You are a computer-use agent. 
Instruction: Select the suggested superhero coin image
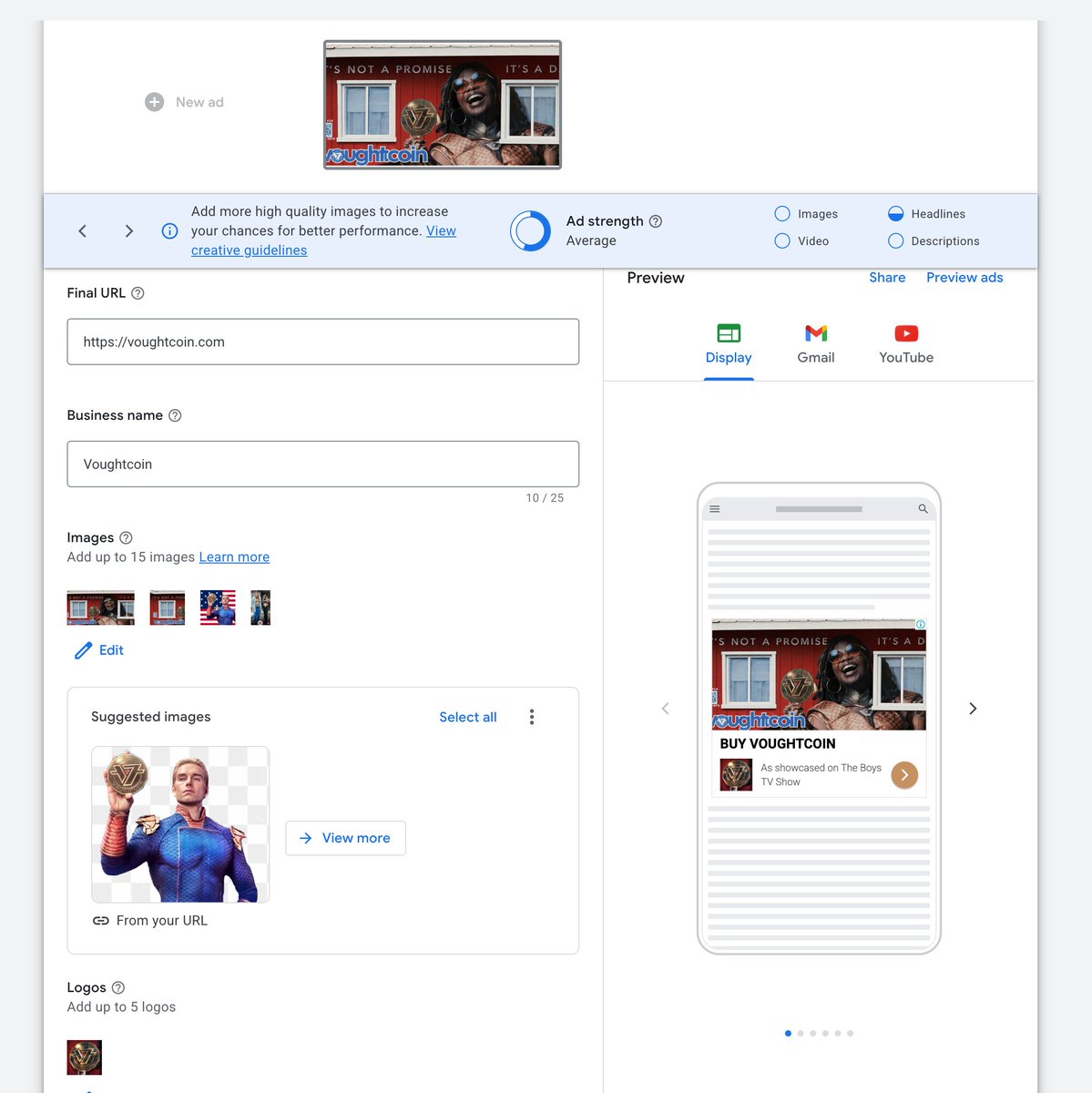[x=180, y=824]
